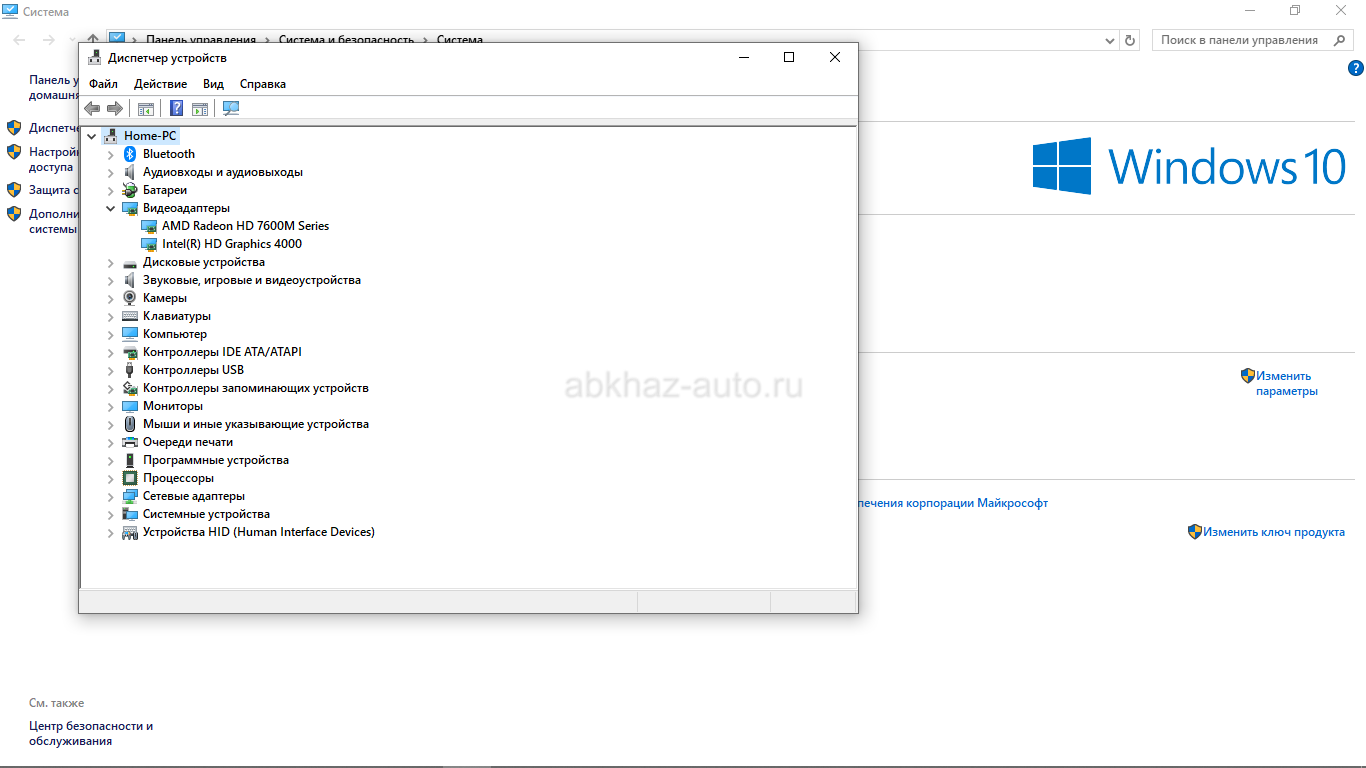The height and width of the screenshot is (768, 1366).
Task: Select AMD Radeon HD 7600M Series adapter
Action: (x=245, y=226)
